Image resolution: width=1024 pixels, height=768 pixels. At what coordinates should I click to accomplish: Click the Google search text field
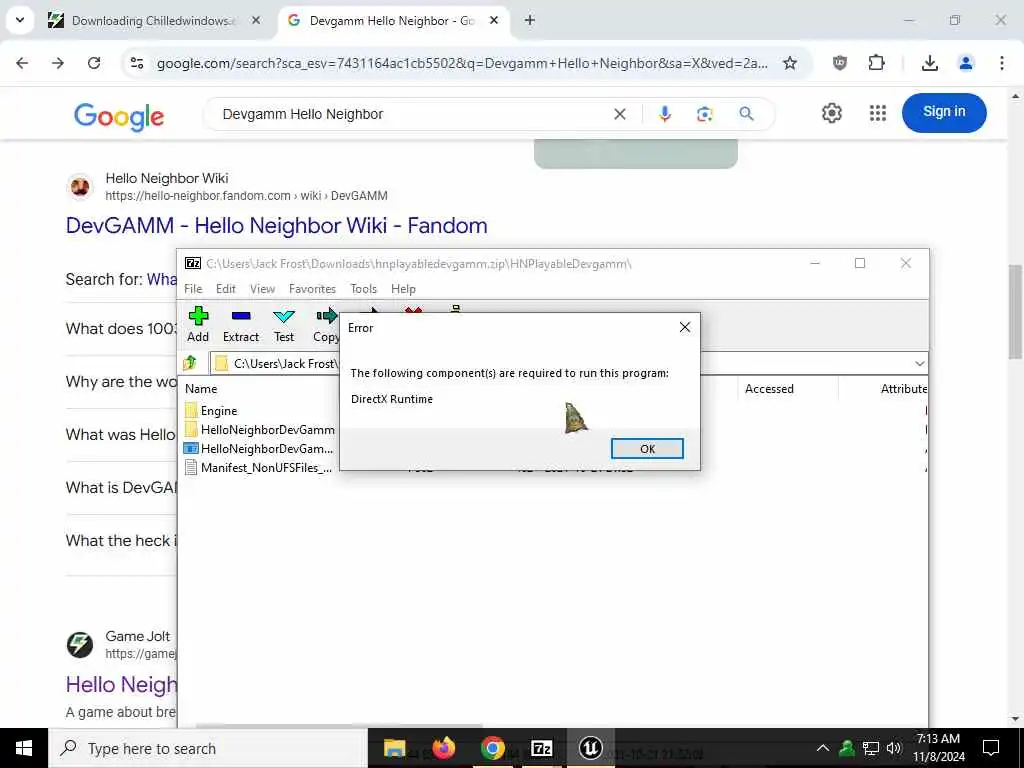click(411, 114)
